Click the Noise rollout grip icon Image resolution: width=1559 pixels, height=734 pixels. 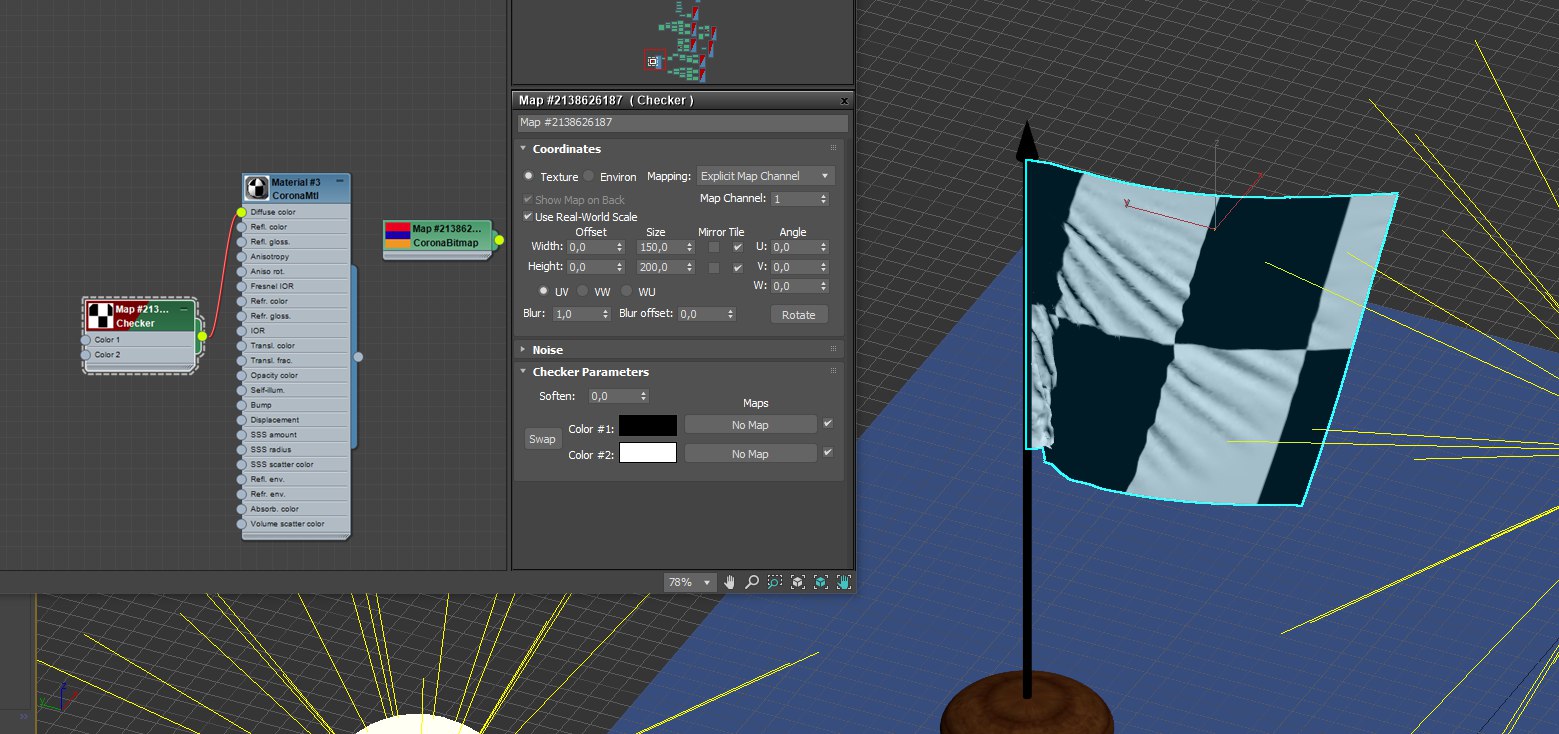tap(833, 349)
